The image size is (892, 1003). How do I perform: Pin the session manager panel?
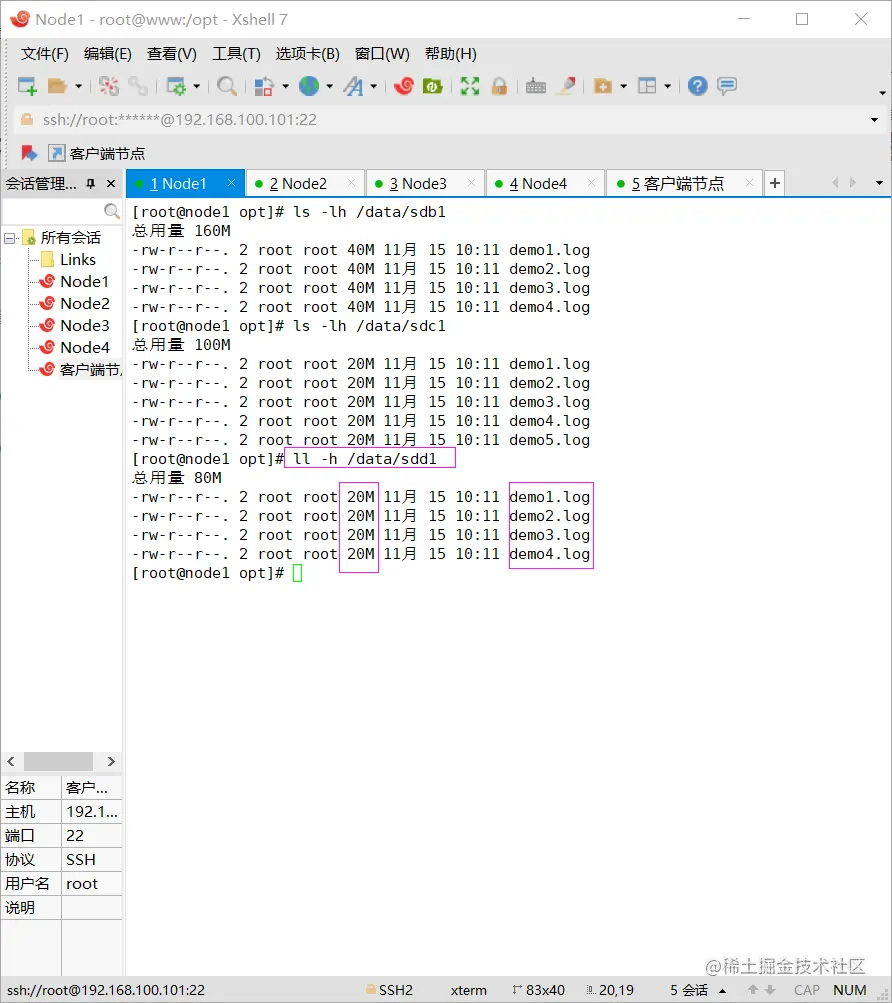tap(91, 184)
